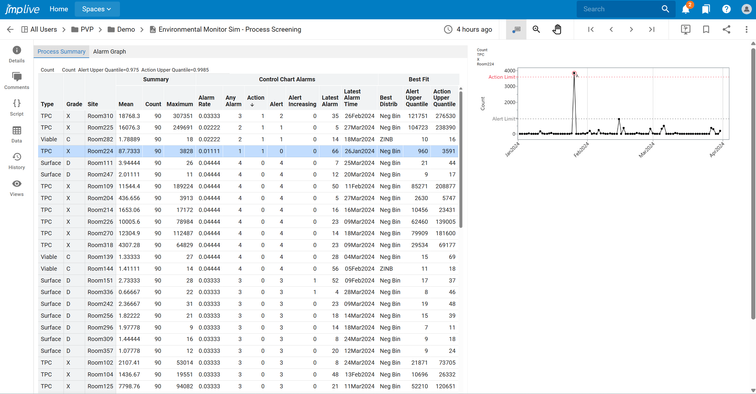Viewport: 756px width, 394px height.
Task: Navigate to All Users breadcrumb
Action: pyautogui.click(x=39, y=29)
